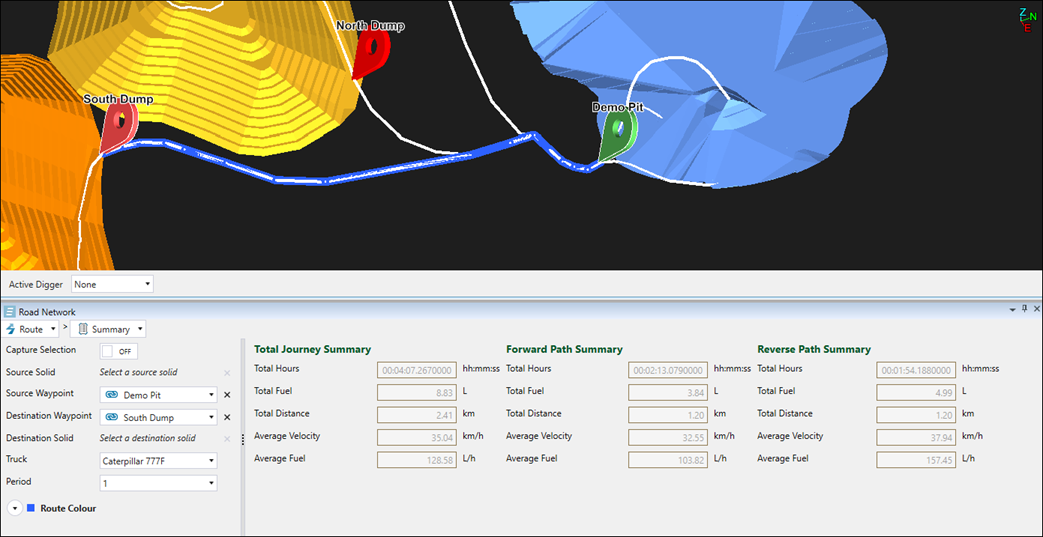1043x537 pixels.
Task: Click the Reverse Path Summary heading
Action: [x=814, y=349]
